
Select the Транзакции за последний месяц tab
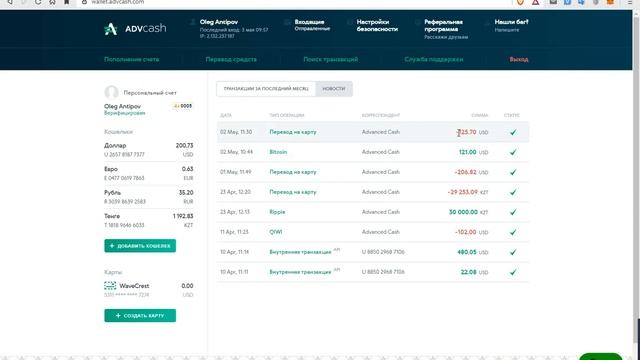[x=266, y=89]
